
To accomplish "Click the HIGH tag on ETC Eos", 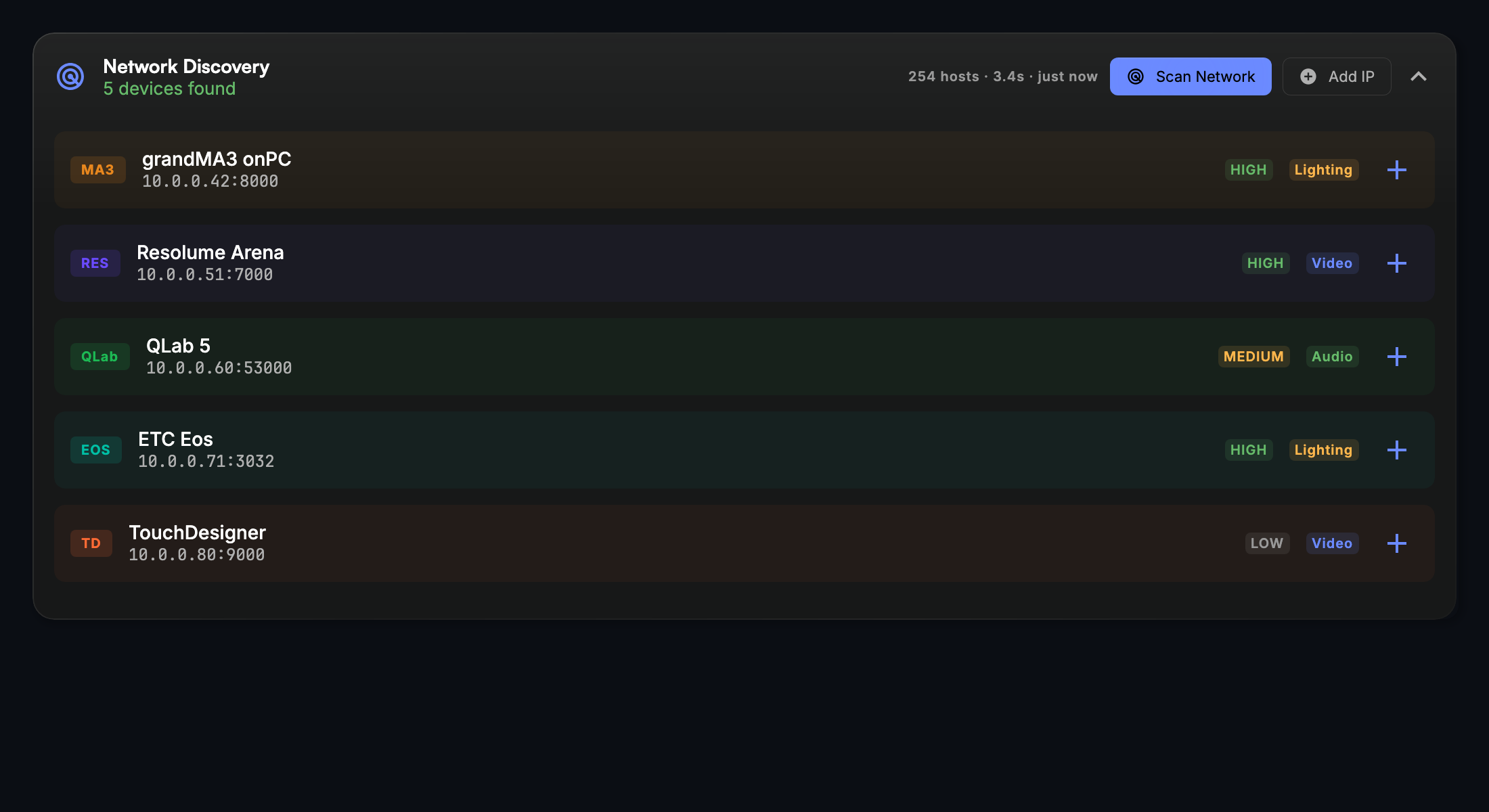I will pyautogui.click(x=1249, y=450).
